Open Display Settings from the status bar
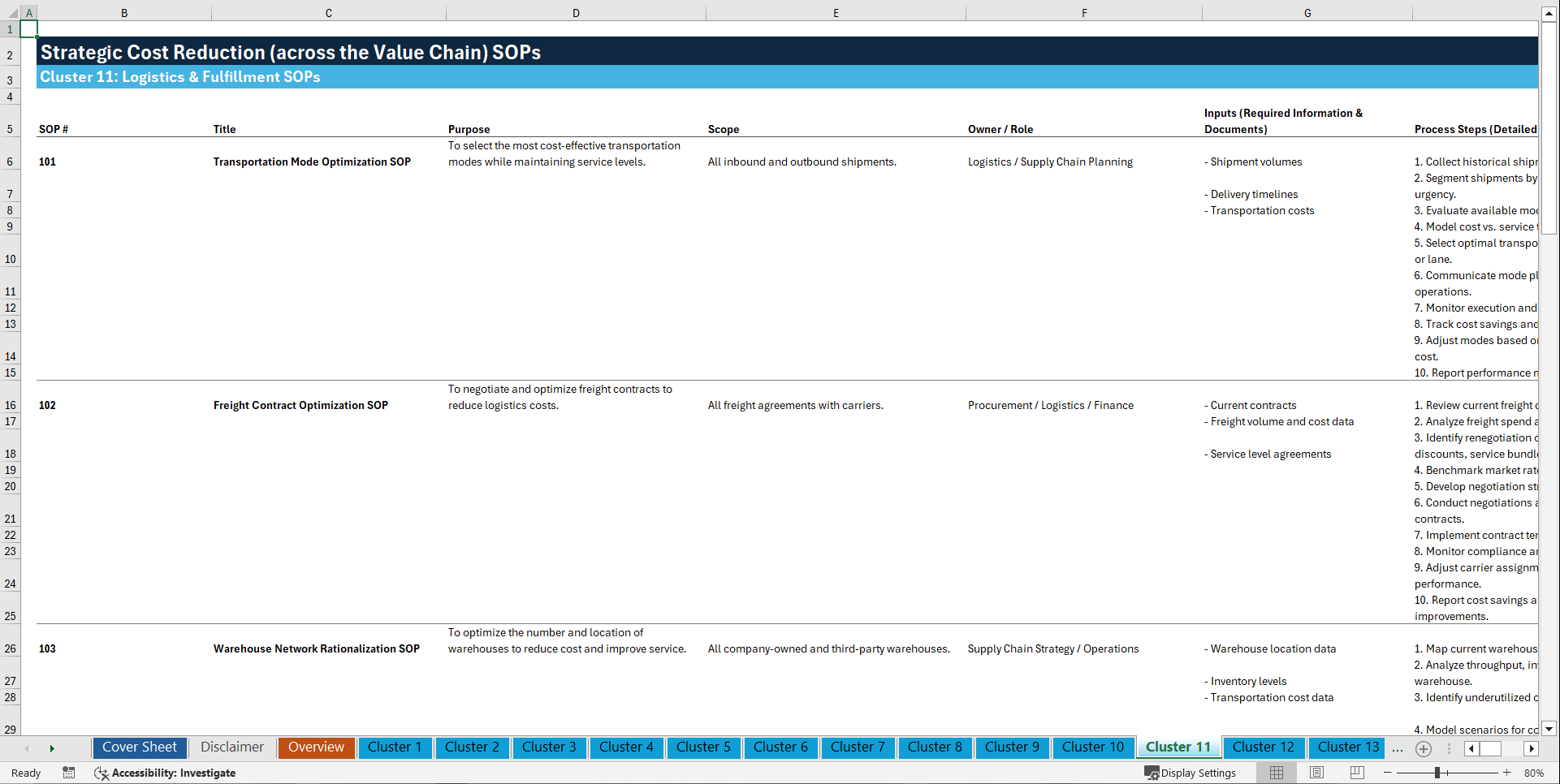Viewport: 1560px width, 784px height. (x=1190, y=773)
